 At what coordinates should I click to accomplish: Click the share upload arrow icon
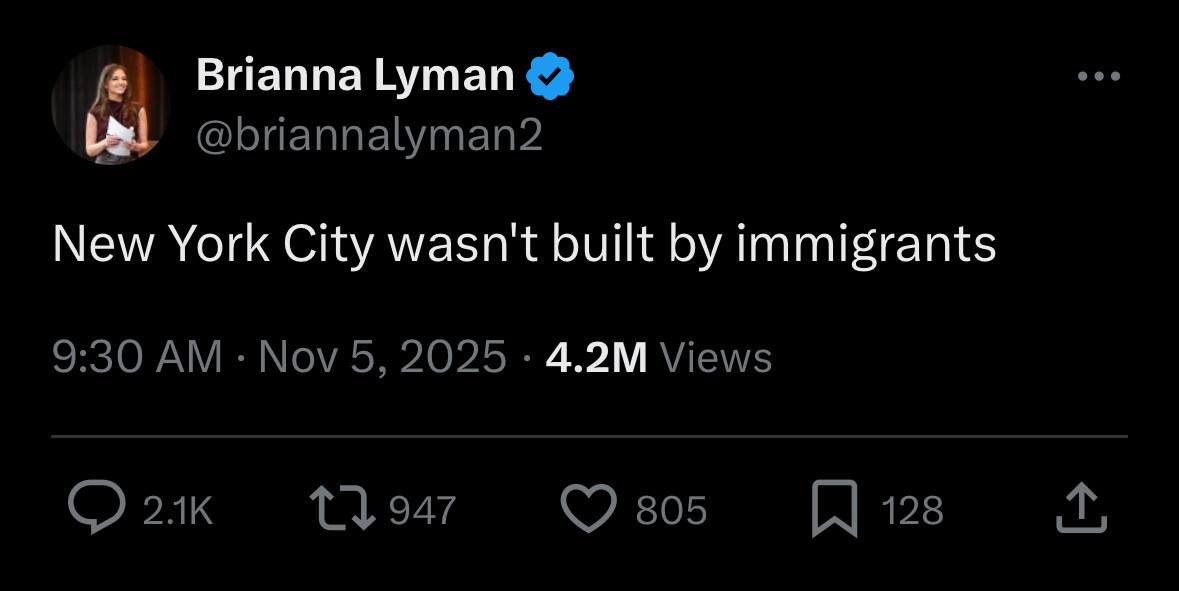point(1081,508)
